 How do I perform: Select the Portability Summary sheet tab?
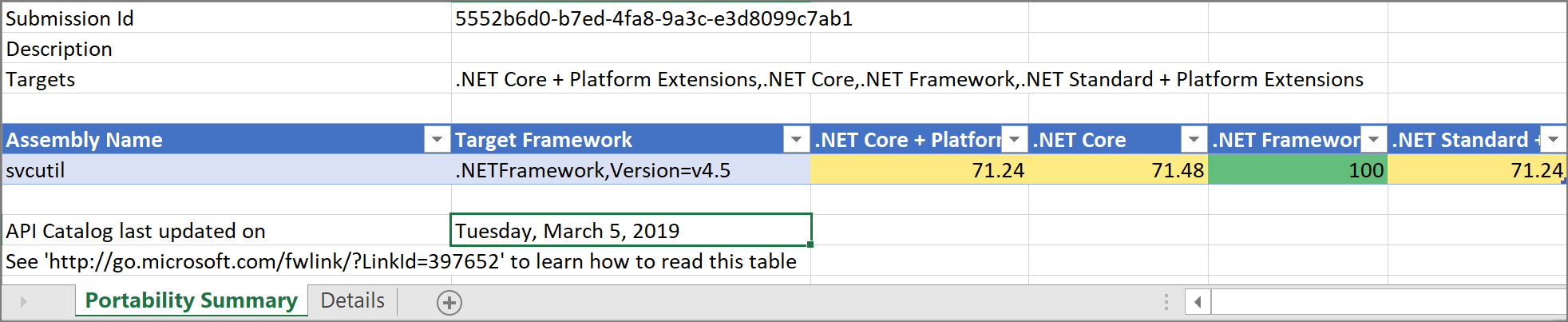pos(192,300)
